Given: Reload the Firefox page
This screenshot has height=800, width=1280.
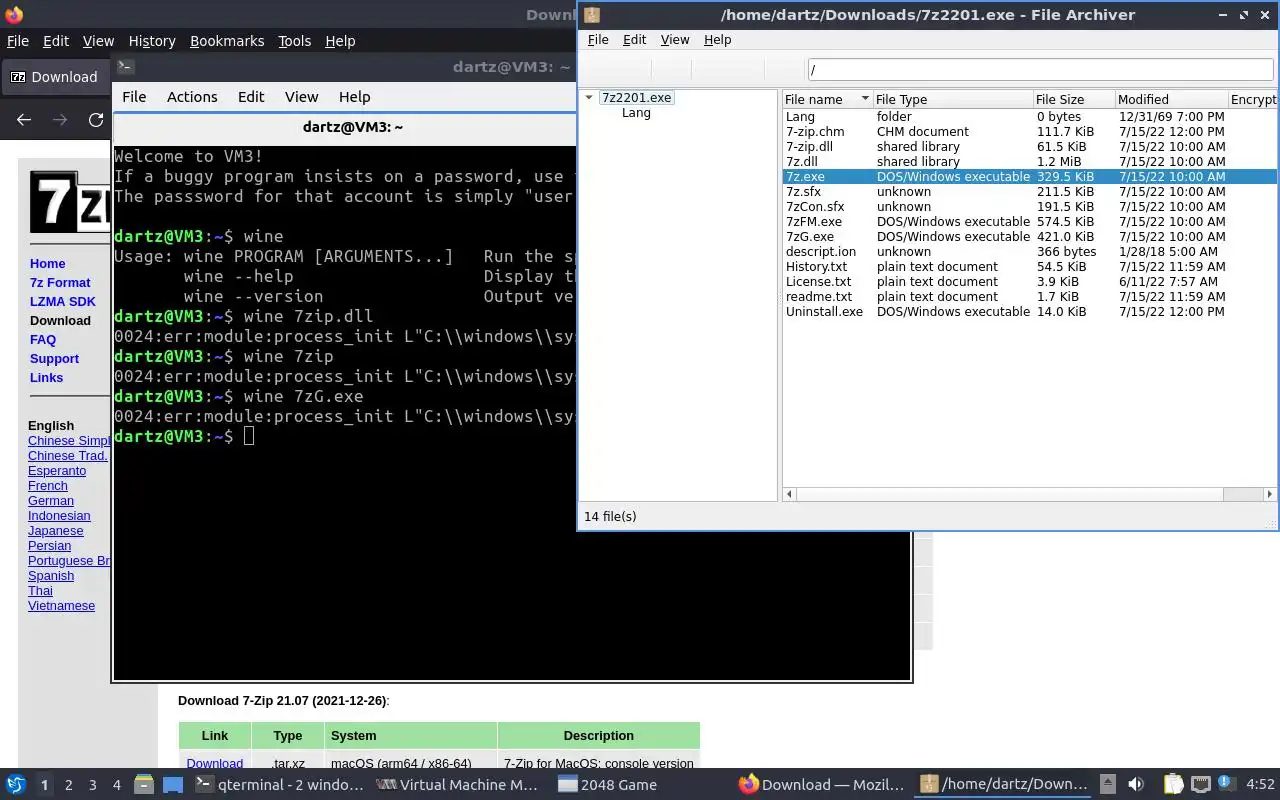Looking at the screenshot, I should click(96, 120).
